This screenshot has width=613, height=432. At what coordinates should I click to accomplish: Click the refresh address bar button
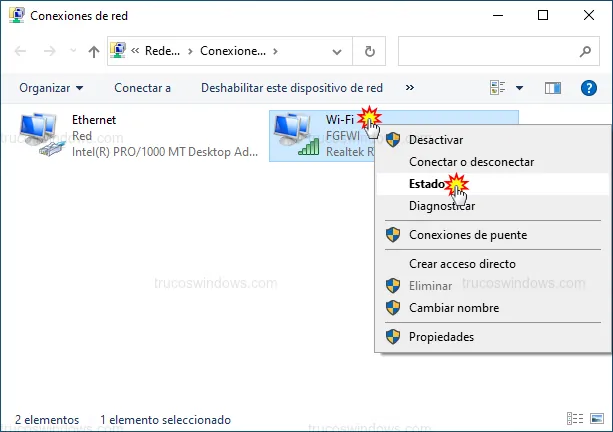[370, 51]
